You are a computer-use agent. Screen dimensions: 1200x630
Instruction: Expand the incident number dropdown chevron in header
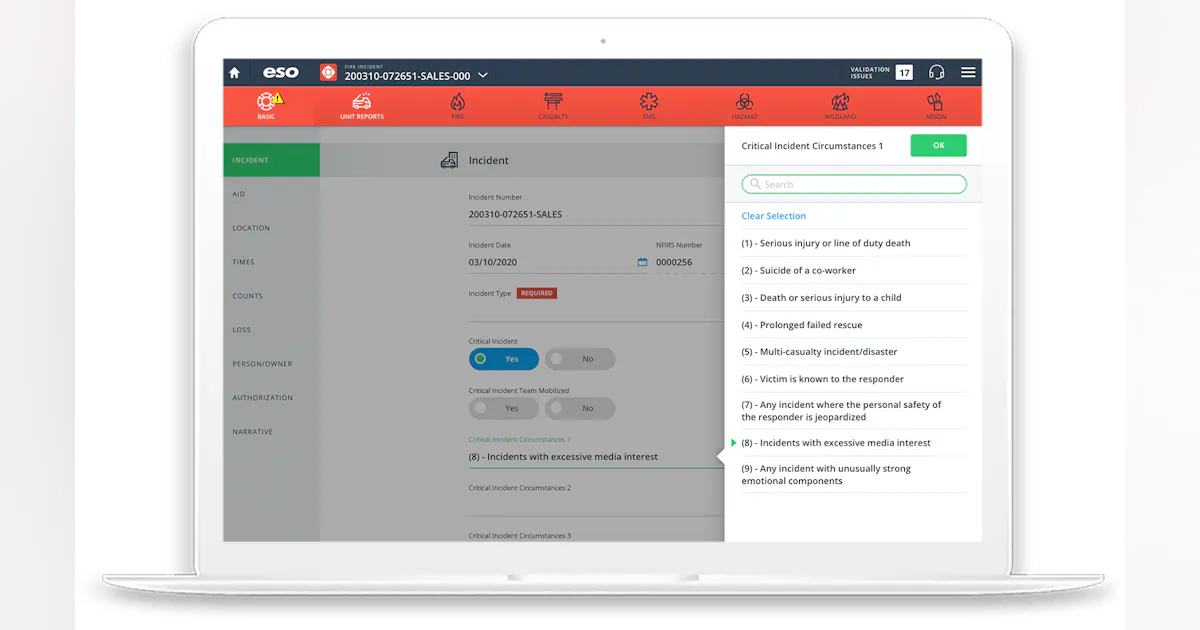pyautogui.click(x=483, y=75)
